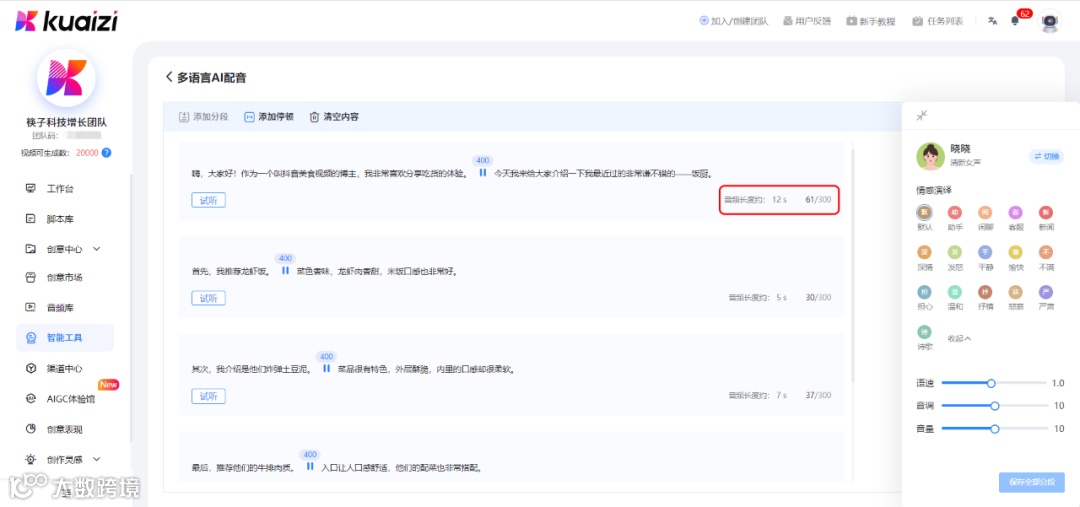Click the 音调 slider handle
The height and width of the screenshot is (507, 1080).
[x=995, y=406]
